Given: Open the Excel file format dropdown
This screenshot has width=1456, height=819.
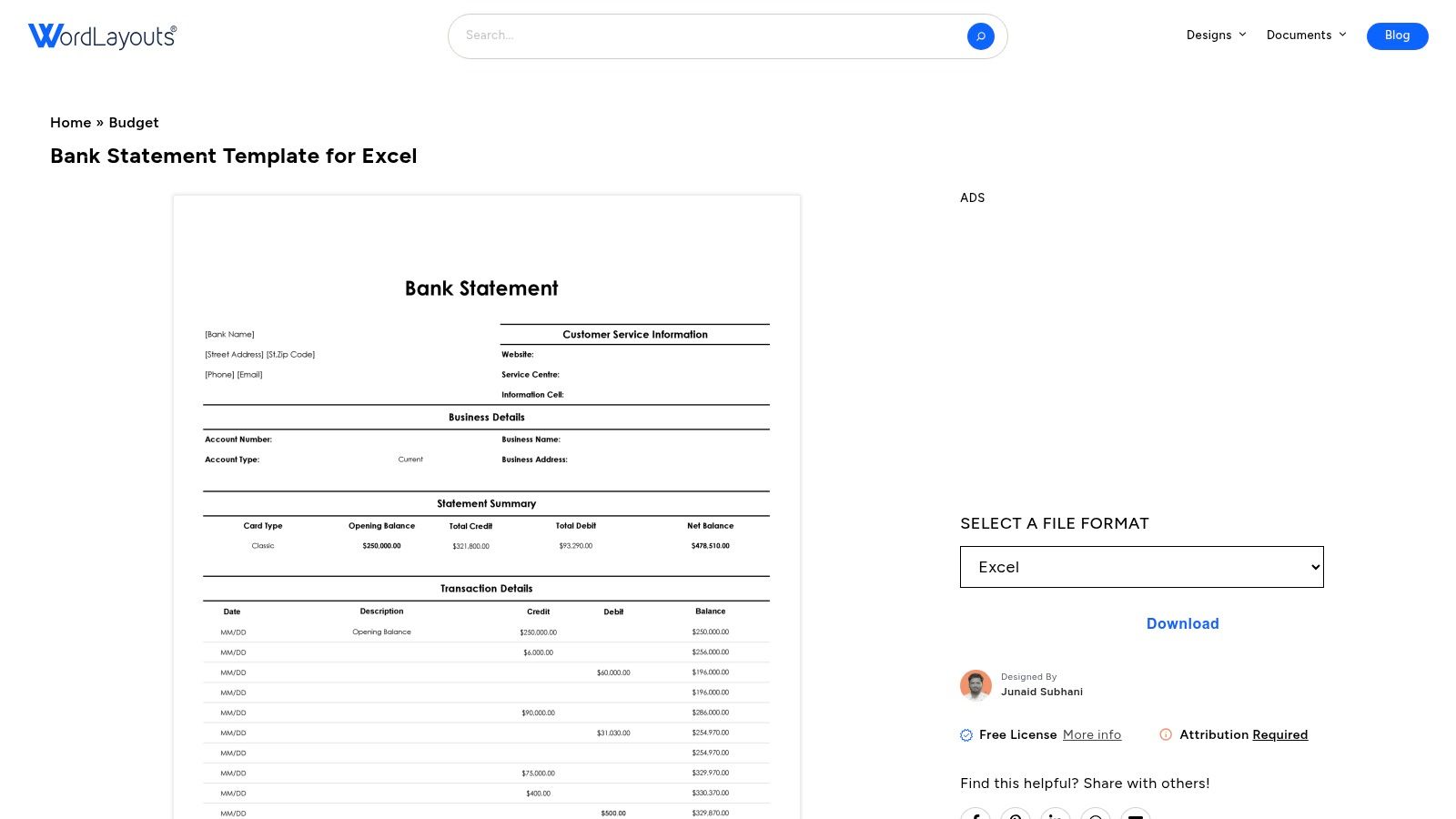Looking at the screenshot, I should pos(1141,567).
